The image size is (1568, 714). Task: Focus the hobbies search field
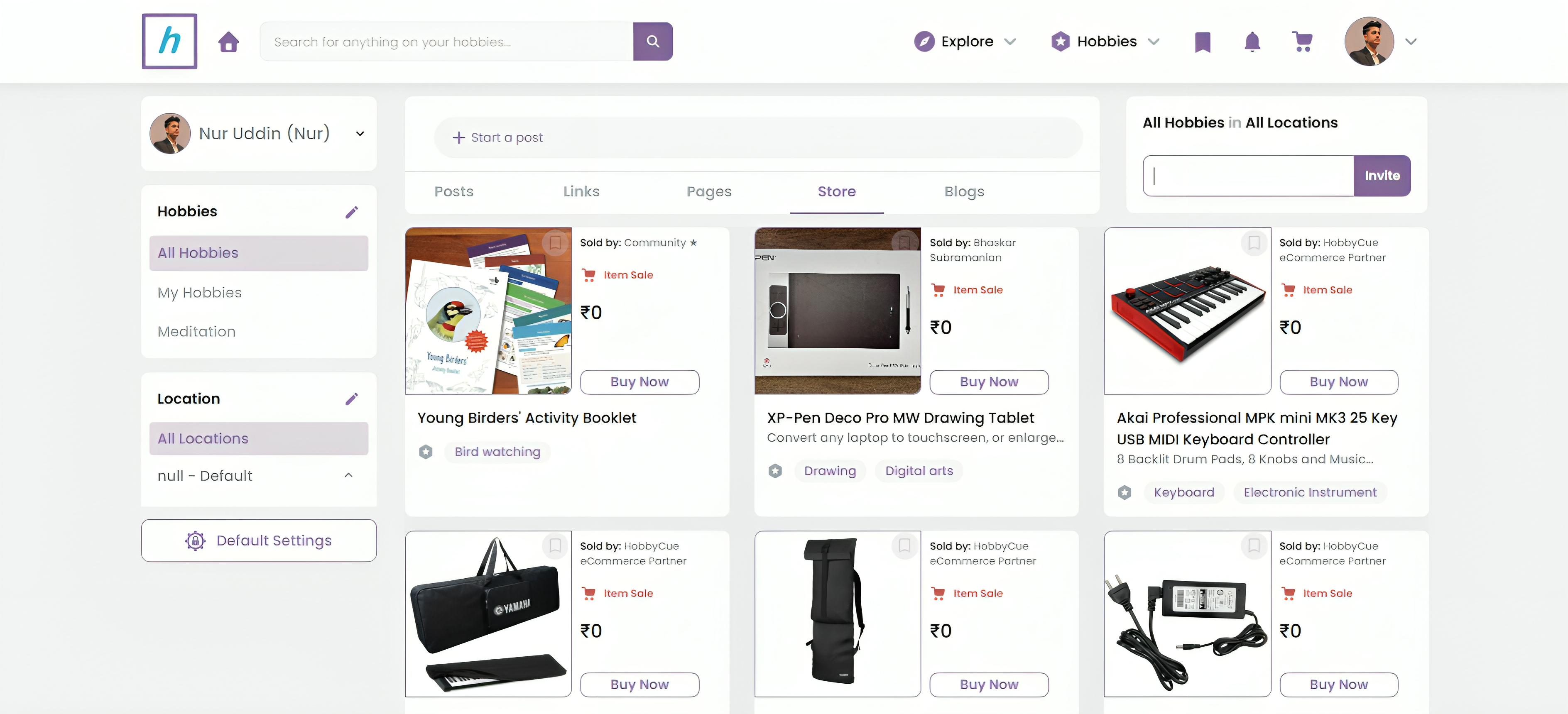point(447,42)
